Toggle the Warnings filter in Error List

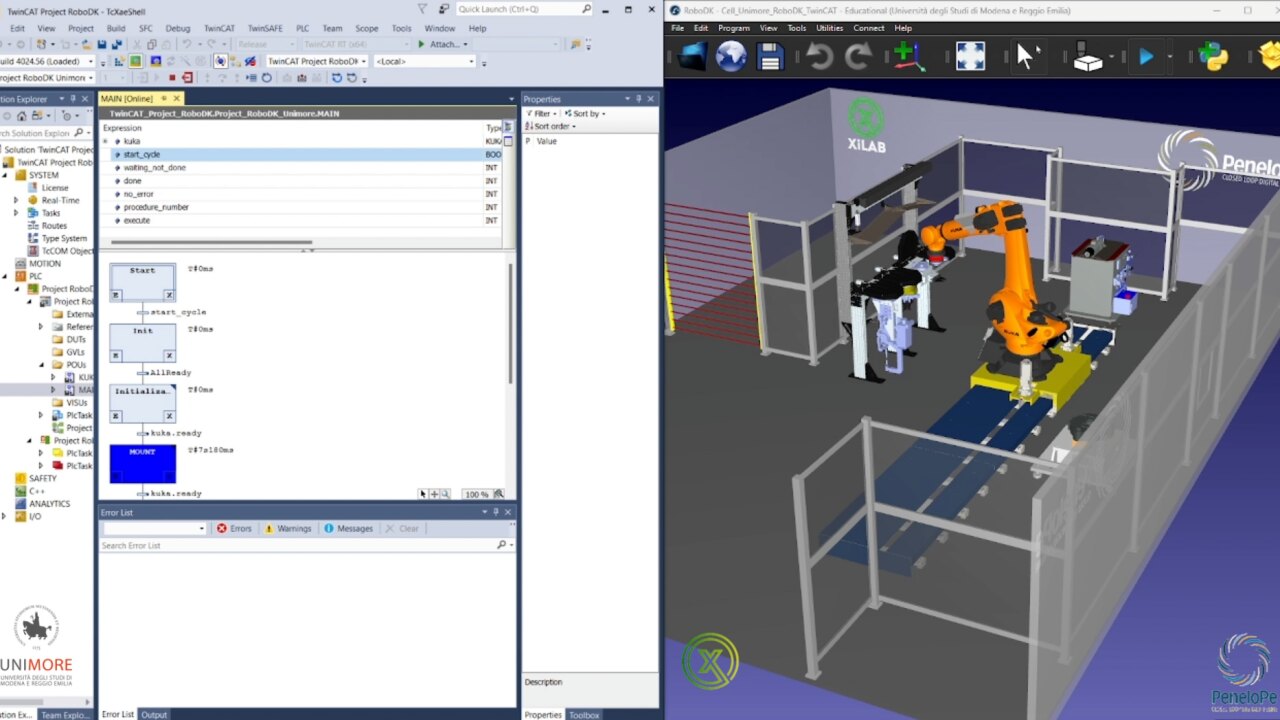pos(287,528)
